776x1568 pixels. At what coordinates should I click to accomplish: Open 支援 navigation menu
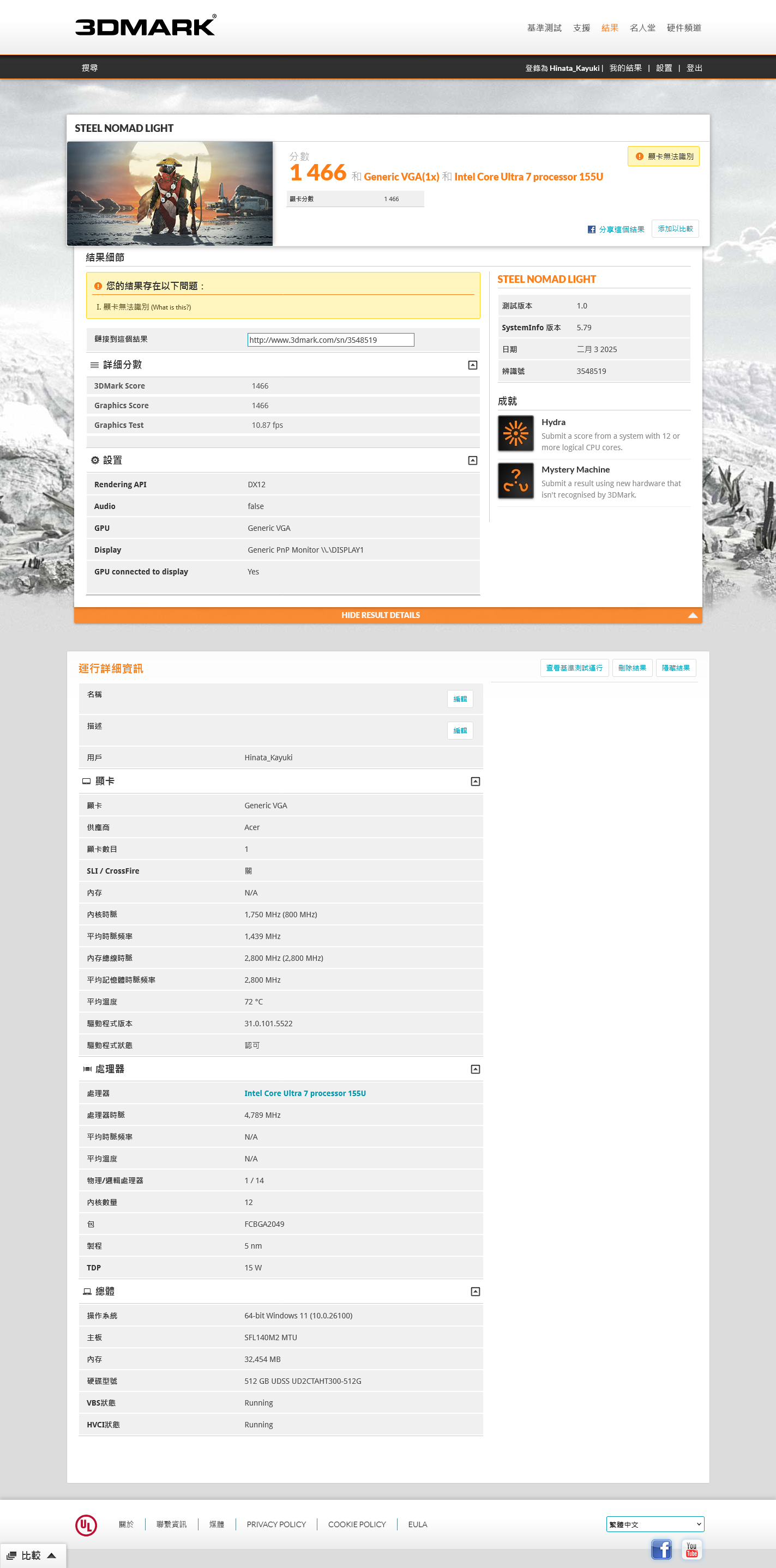[x=581, y=28]
